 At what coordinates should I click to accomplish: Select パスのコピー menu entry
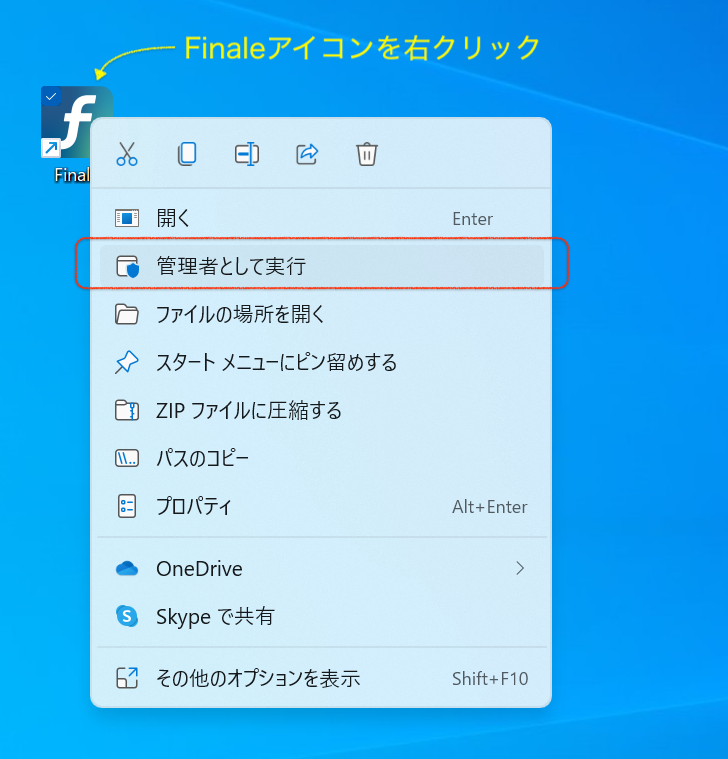coord(321,458)
